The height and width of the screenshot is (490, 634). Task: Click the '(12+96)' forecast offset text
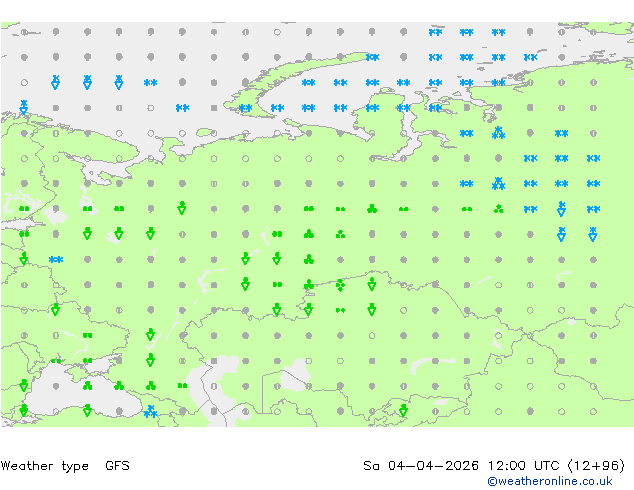pyautogui.click(x=596, y=466)
